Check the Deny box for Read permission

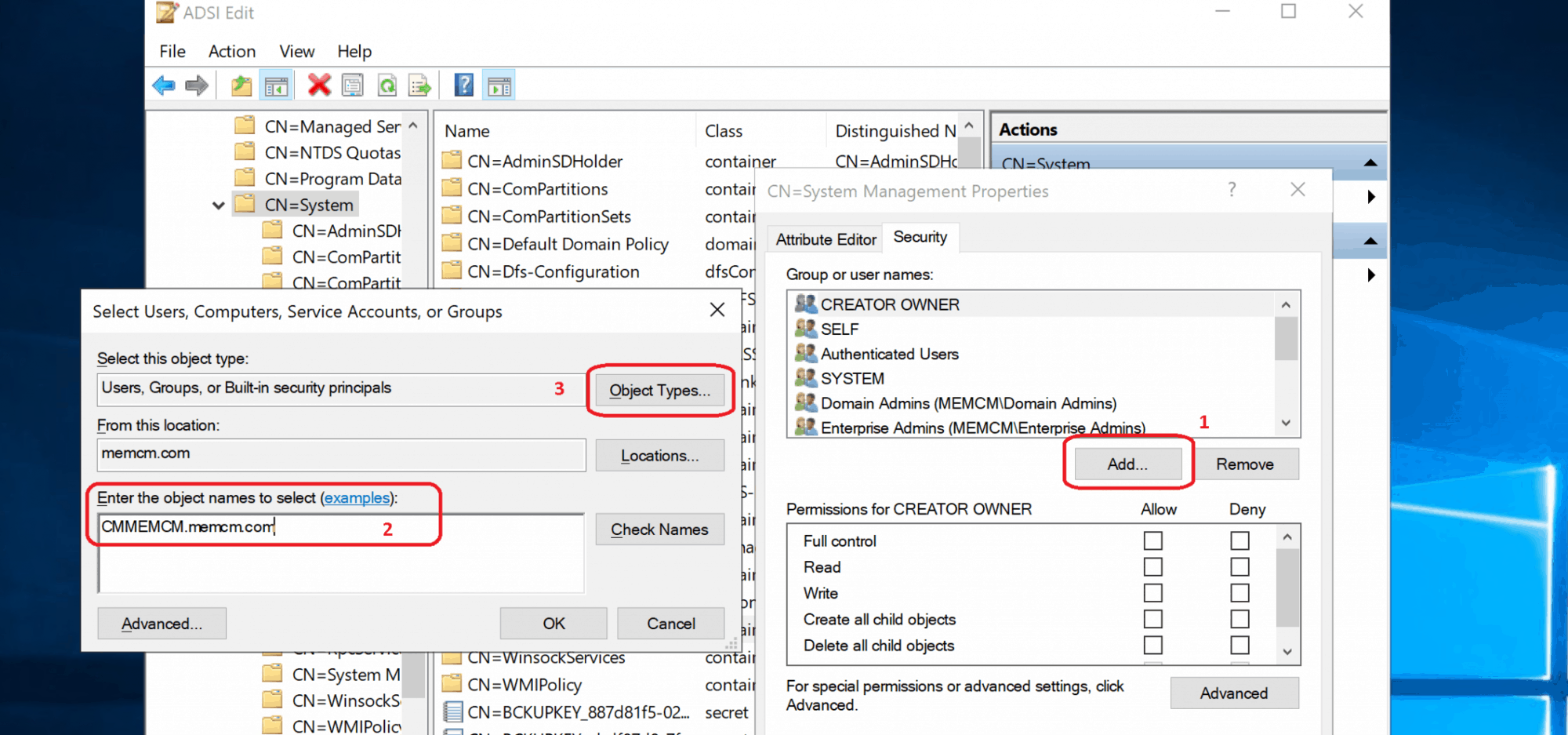(x=1239, y=566)
